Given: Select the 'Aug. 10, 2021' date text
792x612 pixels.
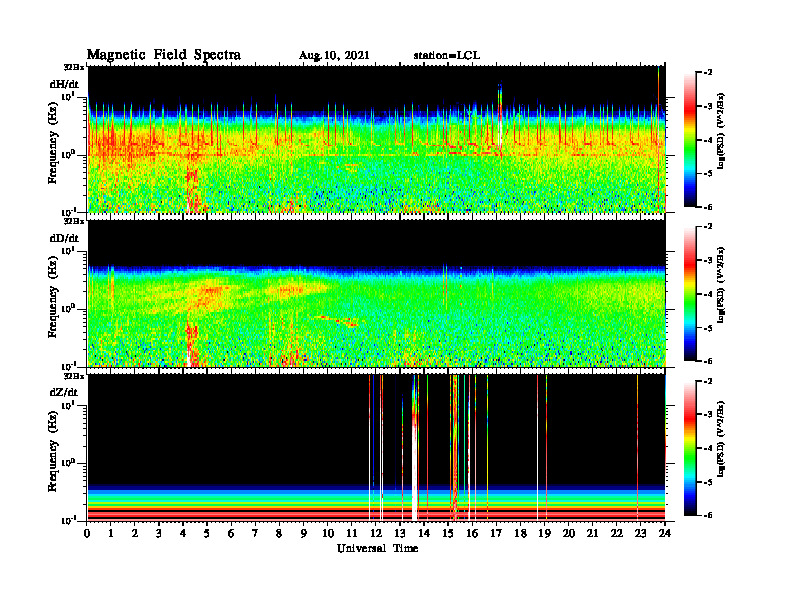Looking at the screenshot, I should [x=334, y=56].
